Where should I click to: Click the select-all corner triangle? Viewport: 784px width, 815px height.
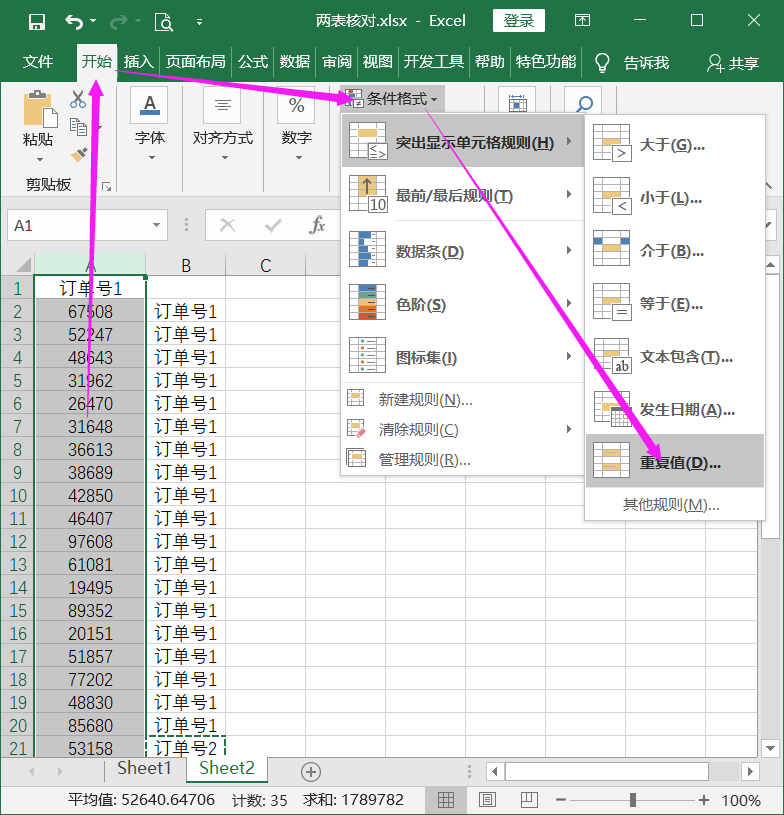pos(22,266)
